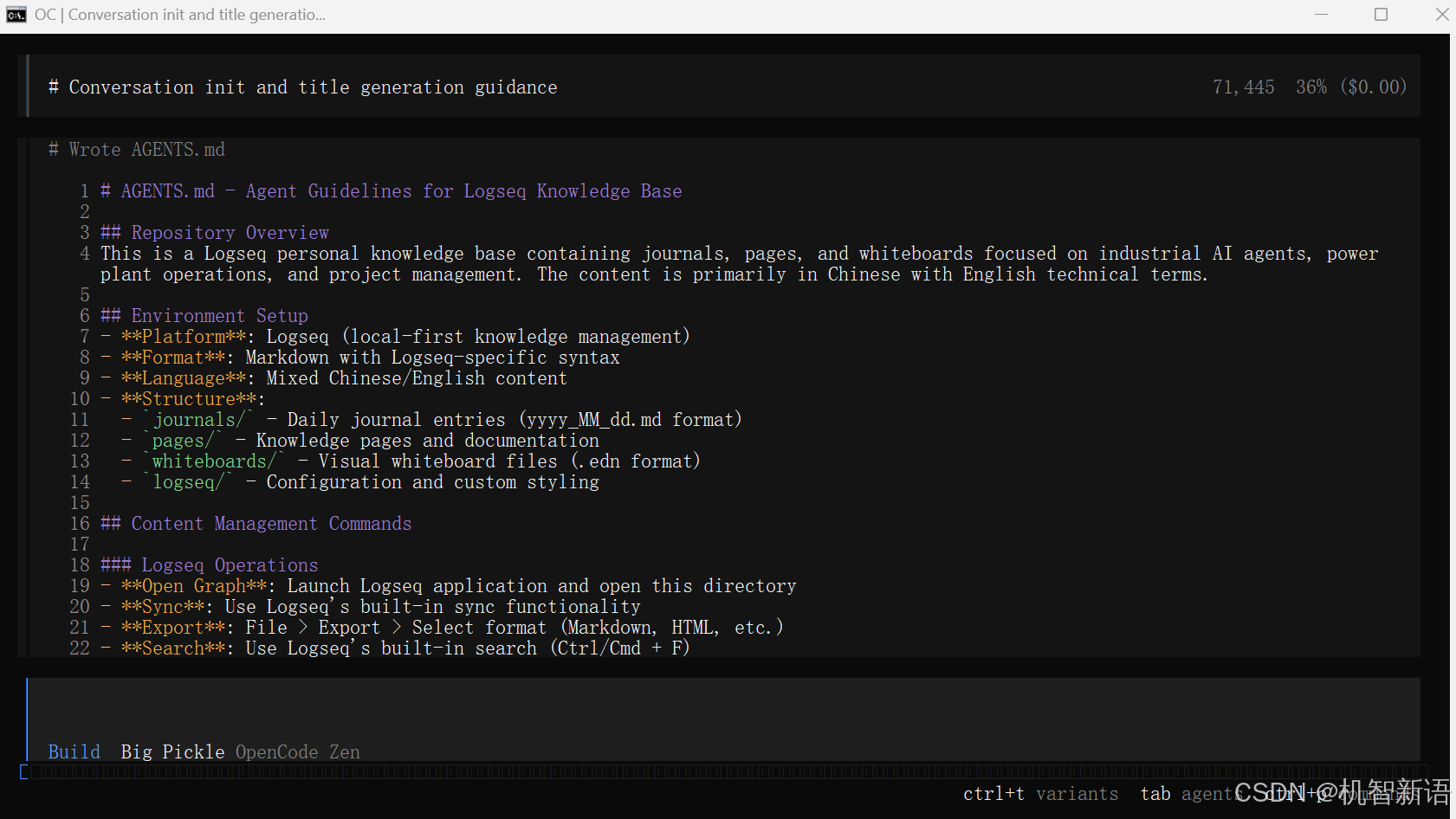Click the '## Repository Overview' heading
The image size is (1456, 819).
click(x=215, y=233)
